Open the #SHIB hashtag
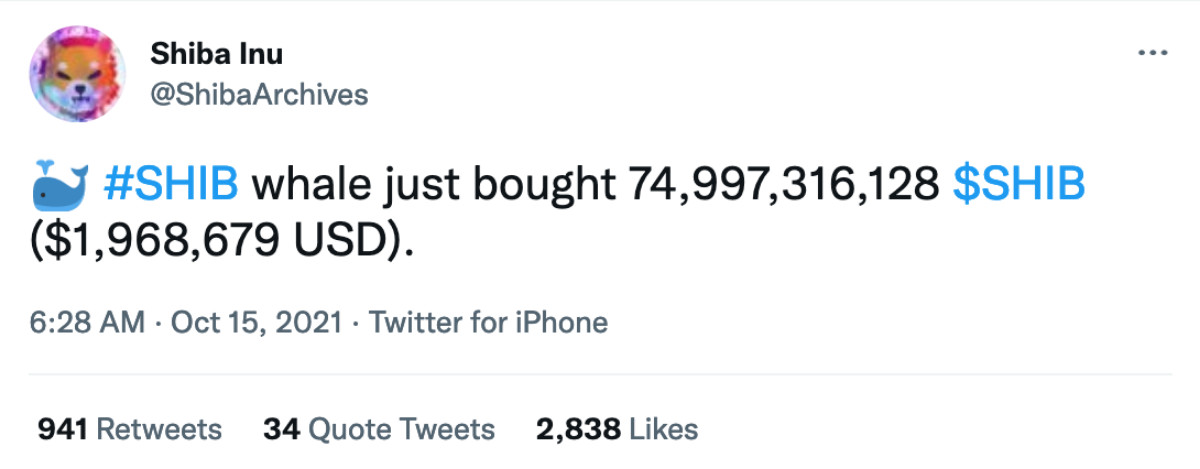The height and width of the screenshot is (469, 1200). (x=170, y=184)
